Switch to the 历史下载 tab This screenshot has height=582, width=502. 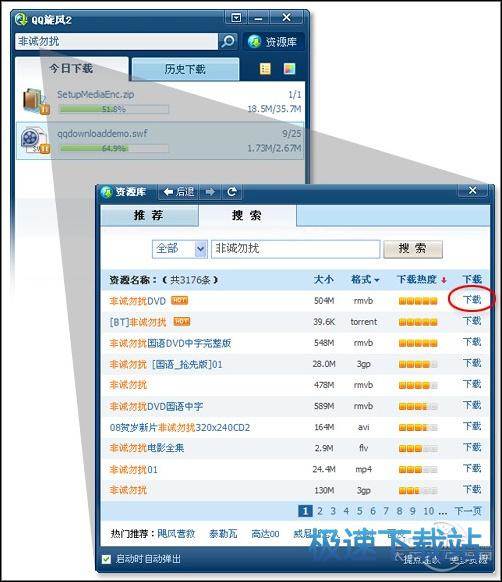coord(185,69)
